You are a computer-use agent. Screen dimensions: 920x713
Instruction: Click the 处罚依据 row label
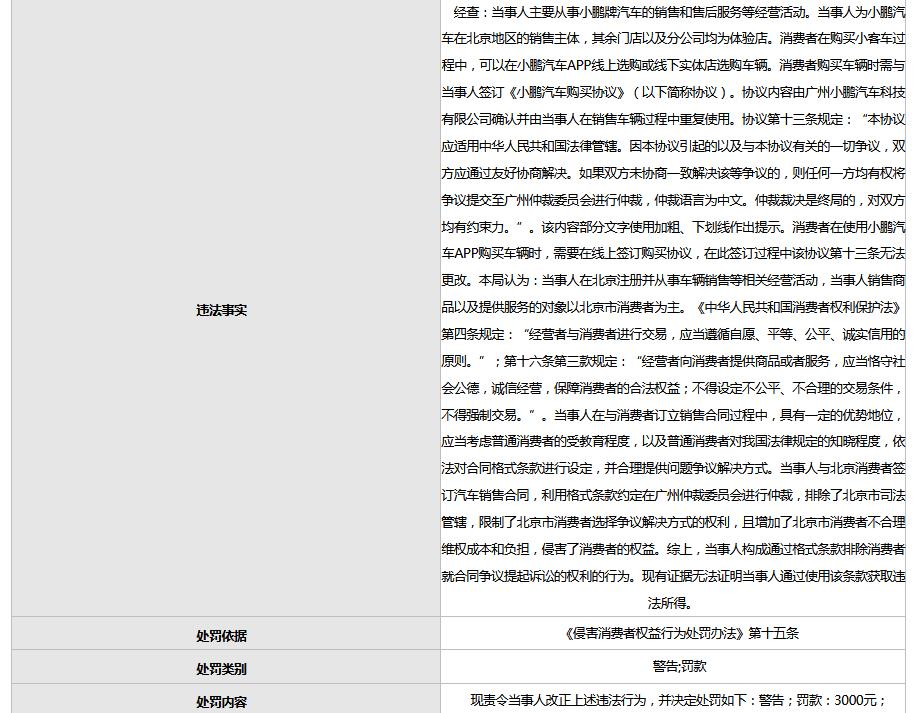coord(221,636)
